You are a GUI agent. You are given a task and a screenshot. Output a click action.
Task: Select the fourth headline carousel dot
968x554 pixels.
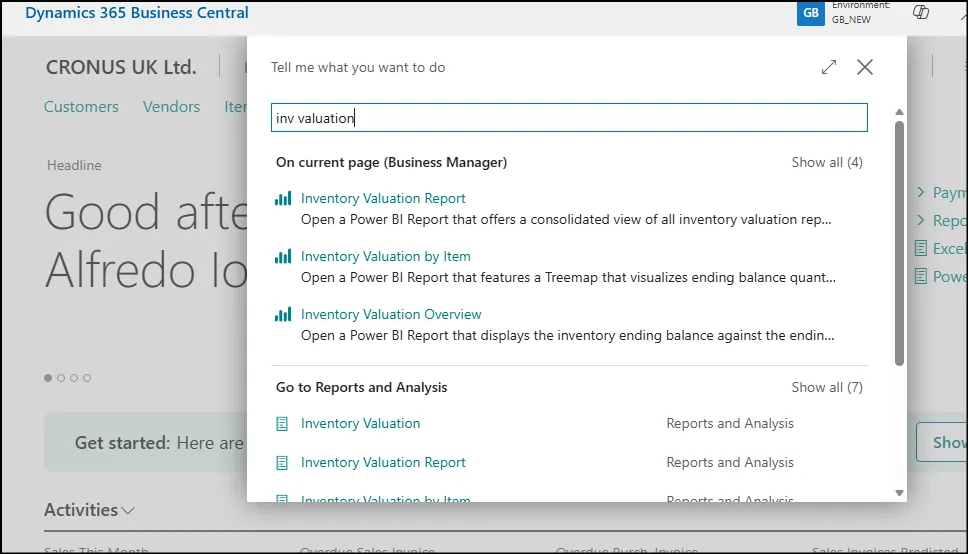pyautogui.click(x=87, y=378)
